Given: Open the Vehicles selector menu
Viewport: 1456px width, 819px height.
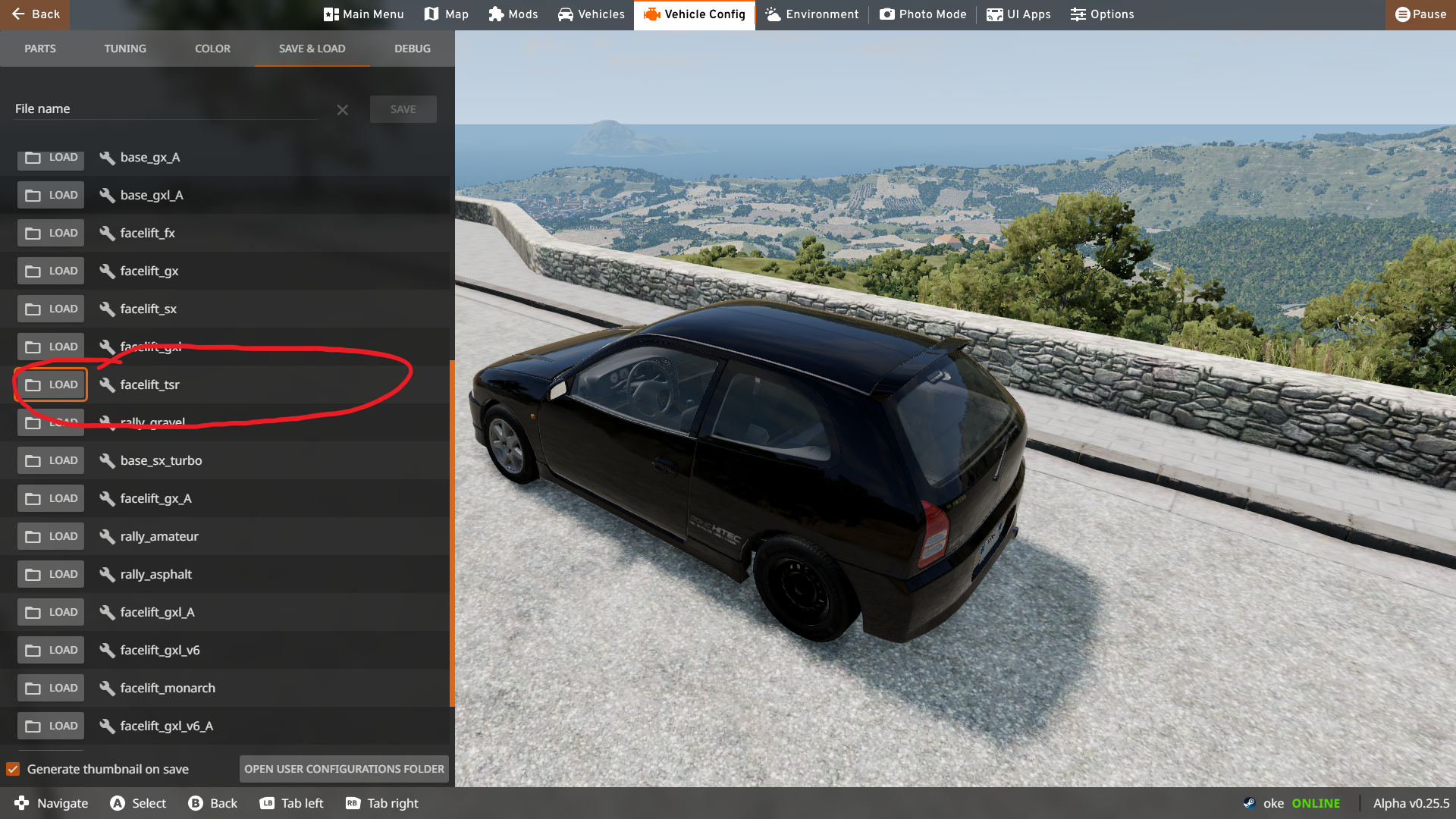Looking at the screenshot, I should click(x=591, y=14).
